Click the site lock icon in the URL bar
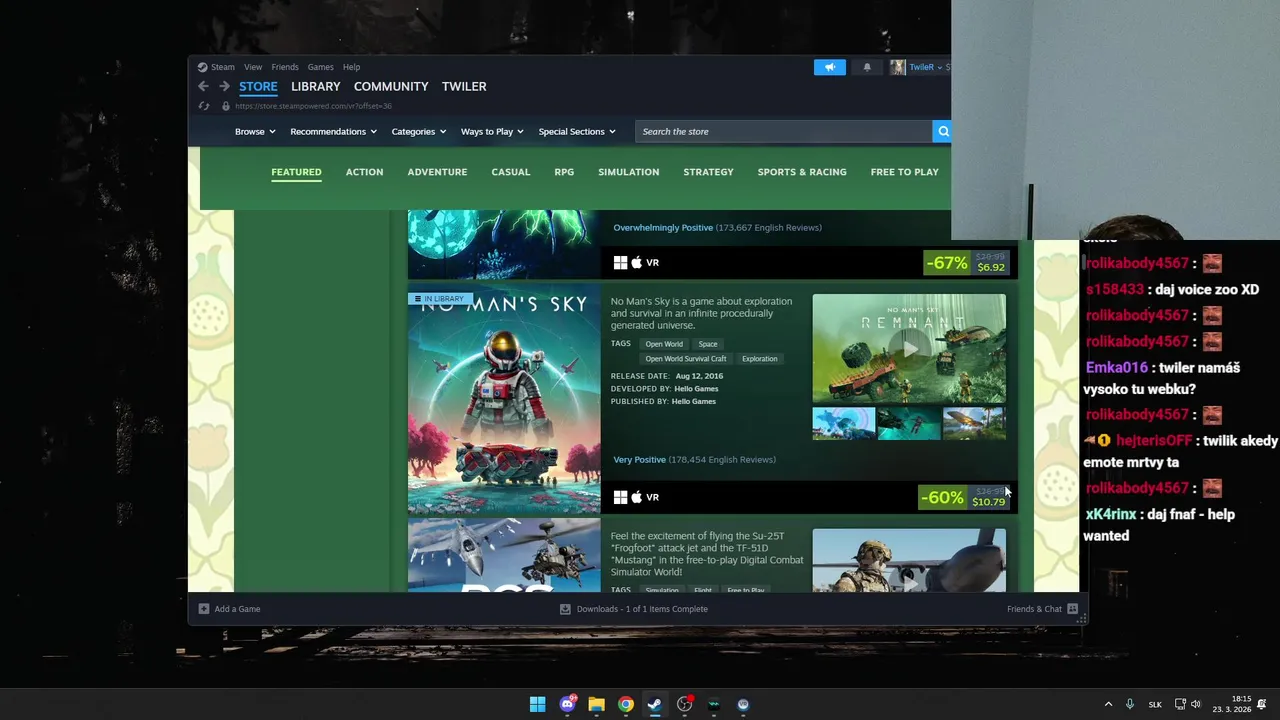The height and width of the screenshot is (720, 1280). [x=226, y=106]
